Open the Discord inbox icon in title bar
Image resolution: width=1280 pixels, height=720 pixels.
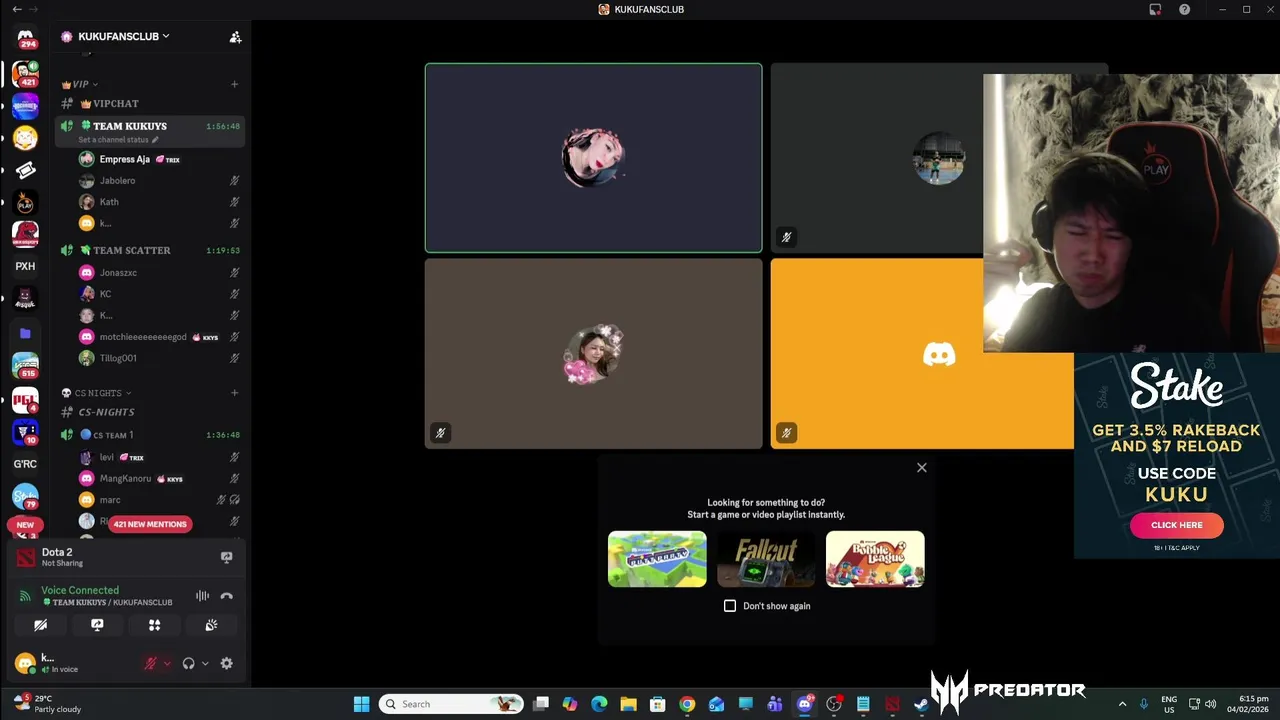tap(1155, 9)
